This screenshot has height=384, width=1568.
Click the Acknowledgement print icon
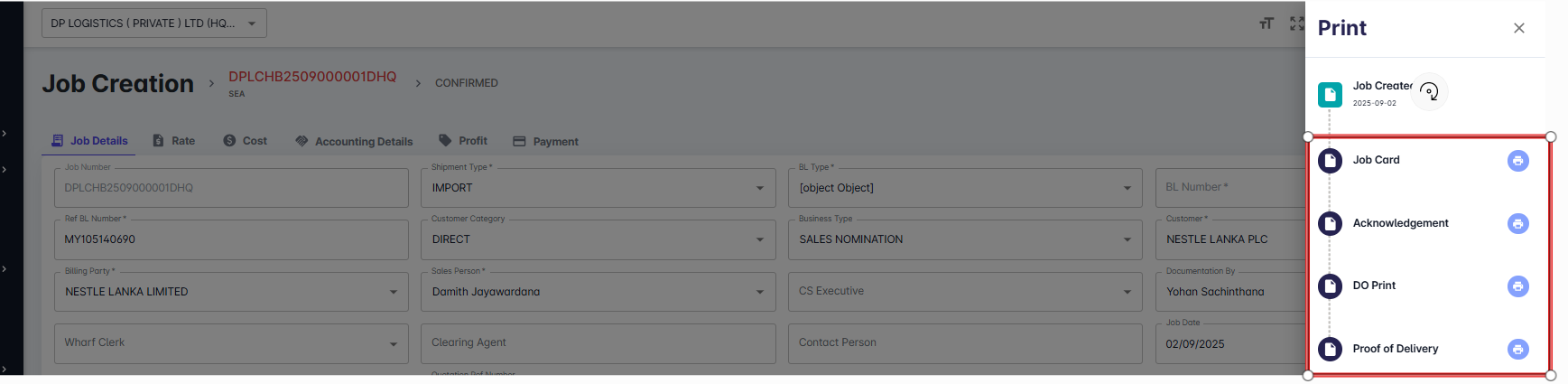(1517, 223)
